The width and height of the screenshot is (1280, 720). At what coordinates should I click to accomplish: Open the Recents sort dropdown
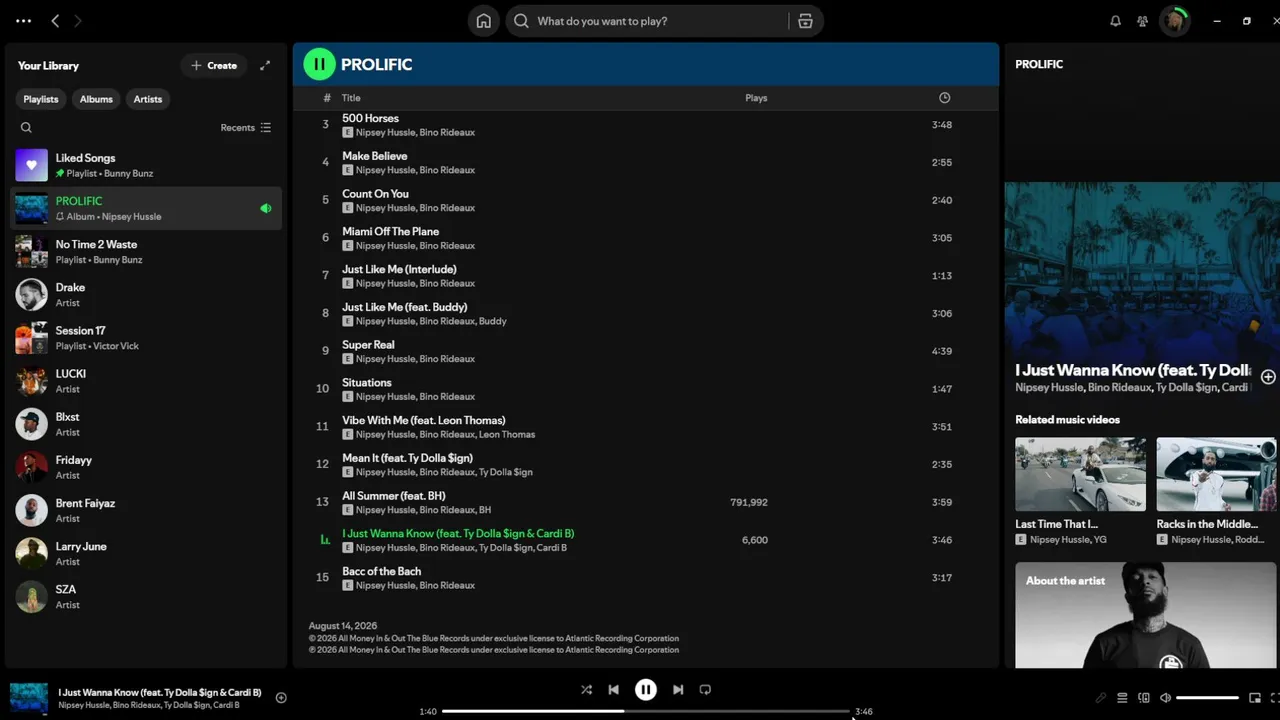(246, 128)
